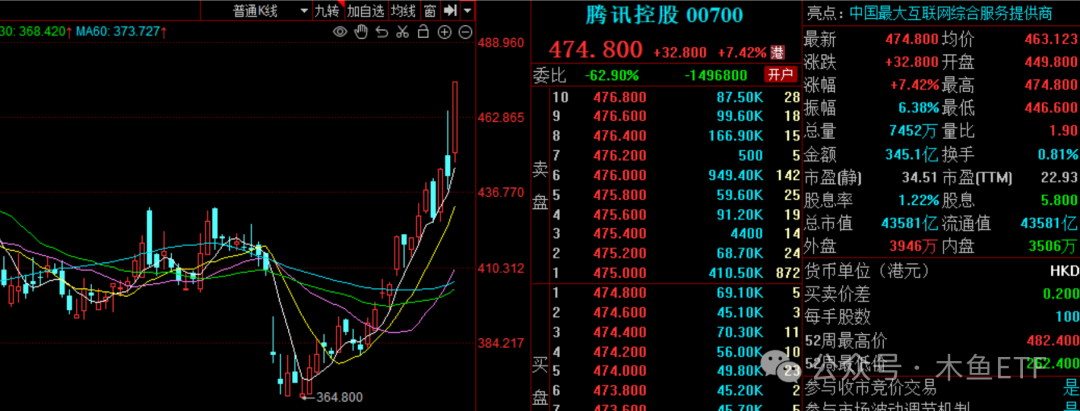1080x411 pixels.
Task: Click the 外盘 value 3946万
Action: point(913,246)
